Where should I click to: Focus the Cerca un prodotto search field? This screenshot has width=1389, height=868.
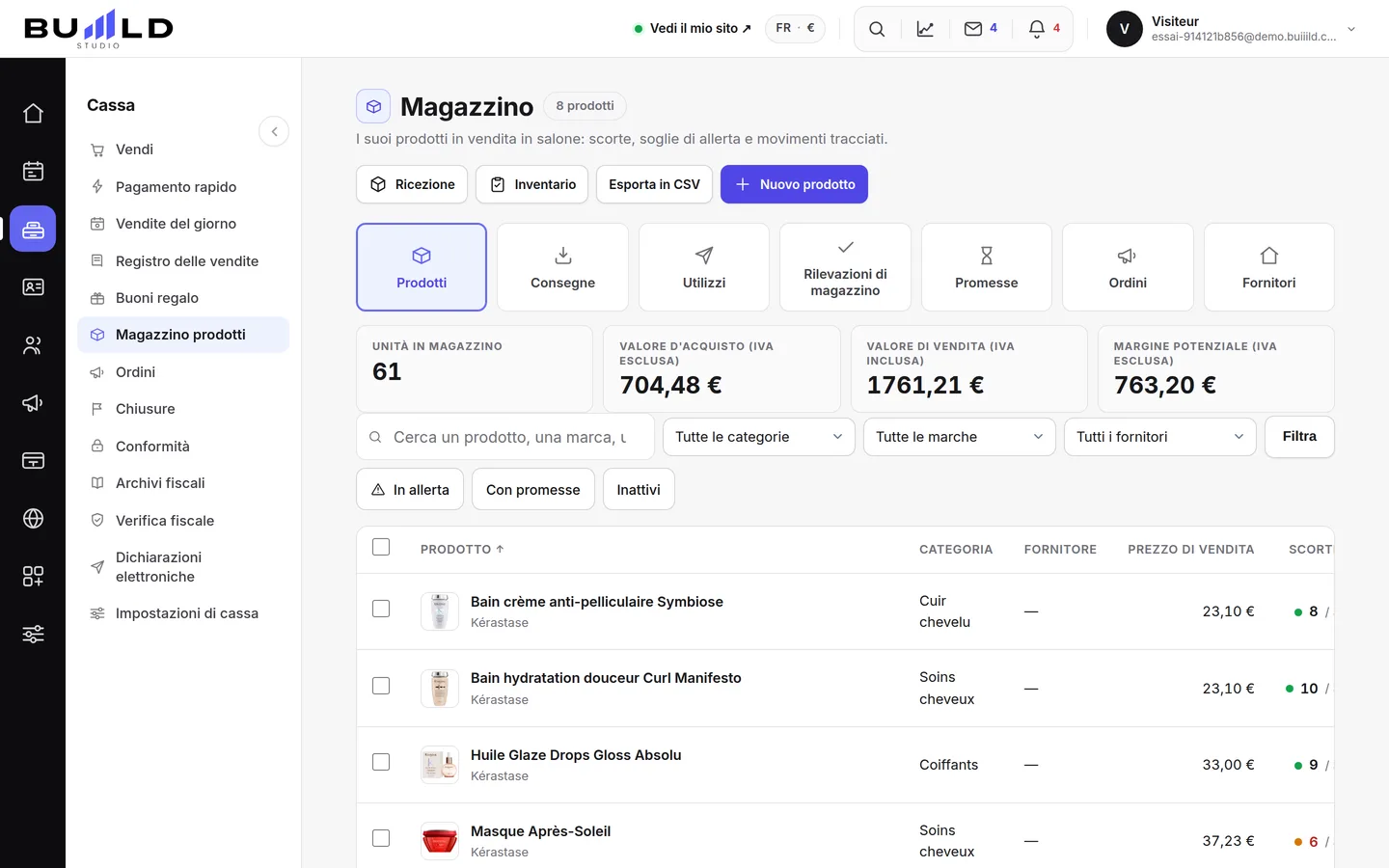[x=505, y=437]
